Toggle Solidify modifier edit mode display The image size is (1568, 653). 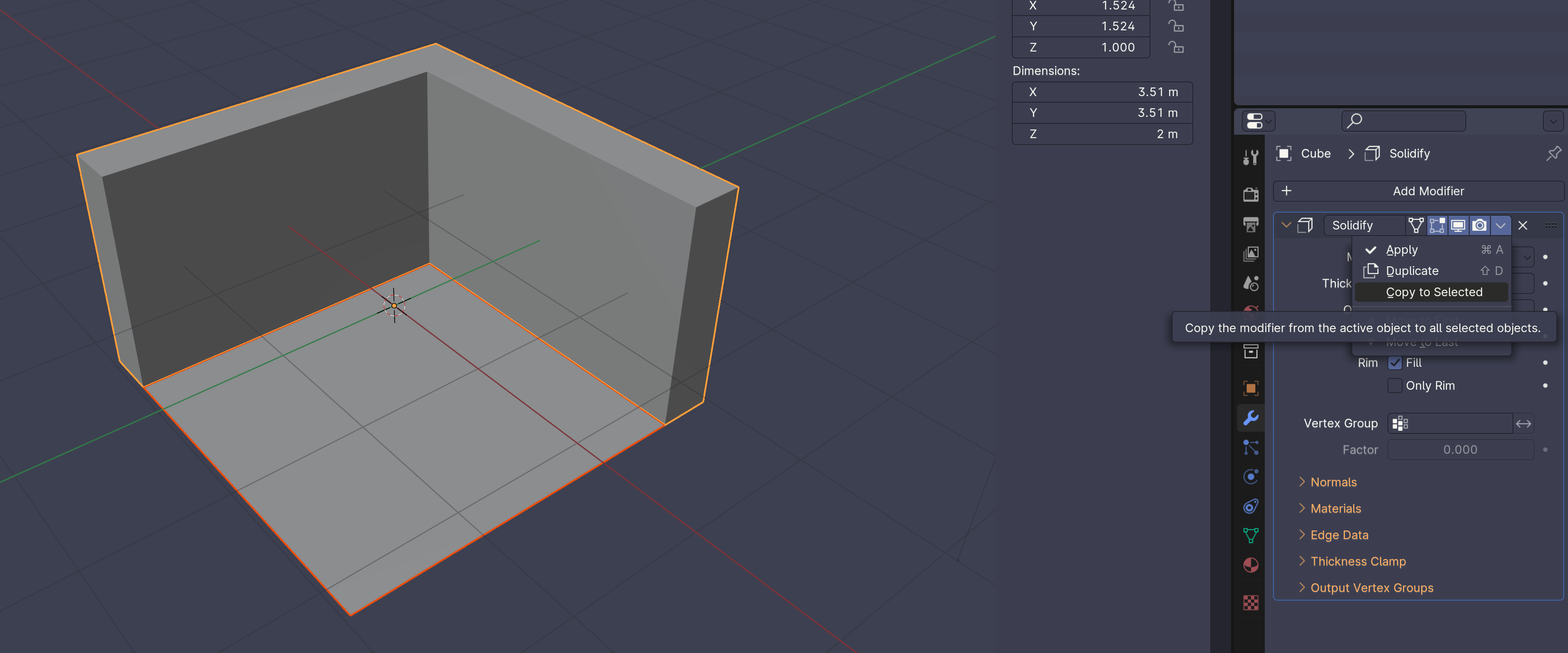(x=1437, y=225)
